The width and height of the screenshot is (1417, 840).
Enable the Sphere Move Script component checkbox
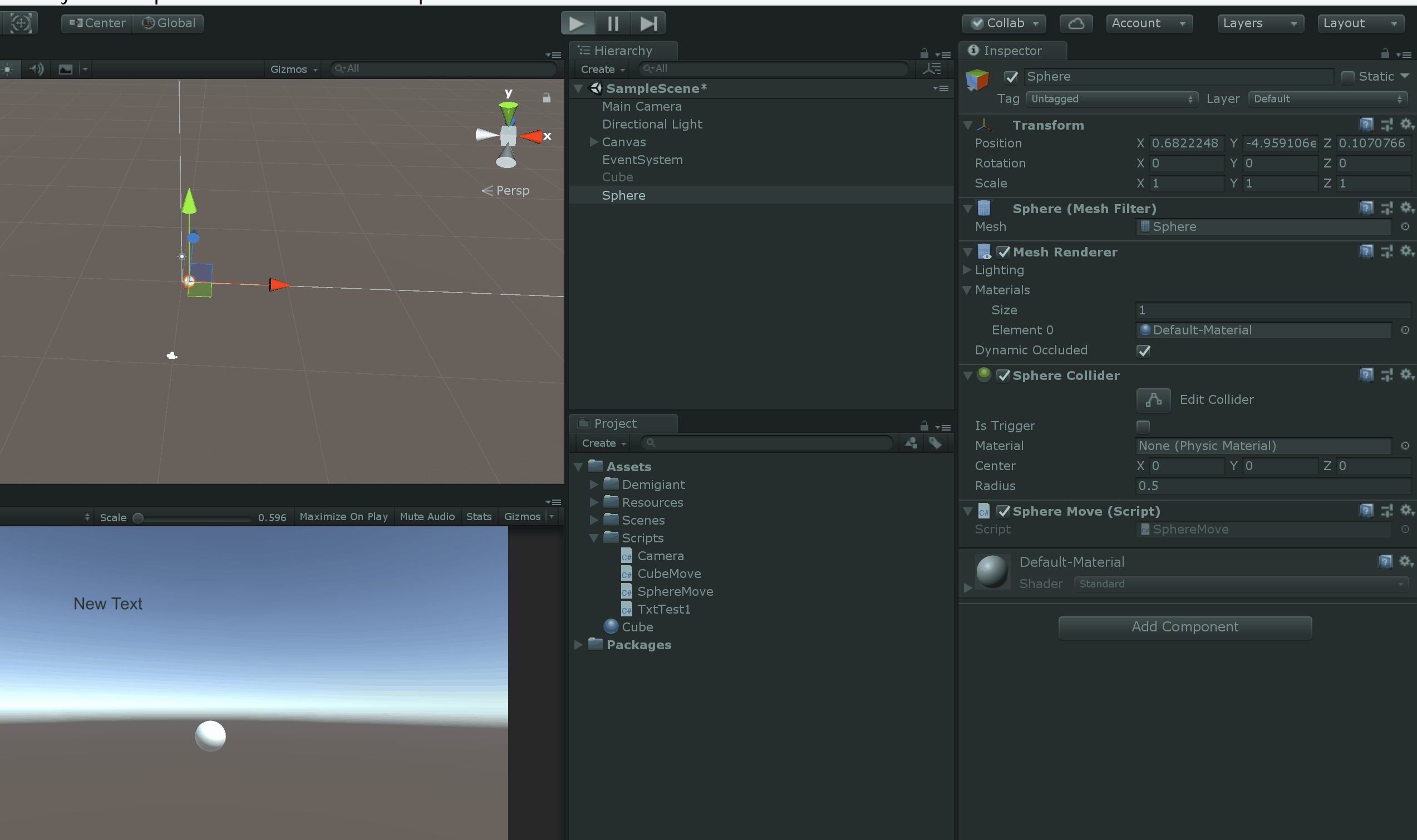tap(1004, 511)
